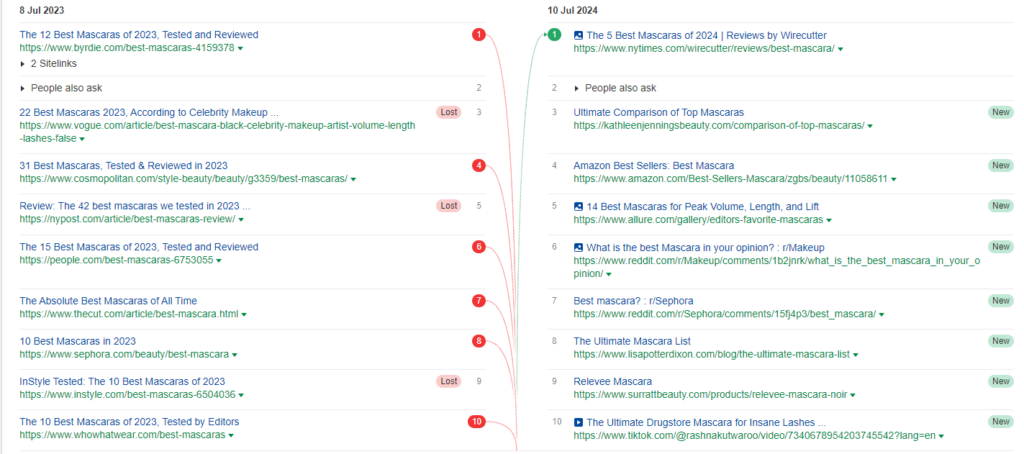Click red position 7 badge for The Cut
The width and height of the screenshot is (1024, 454).
[x=479, y=301]
